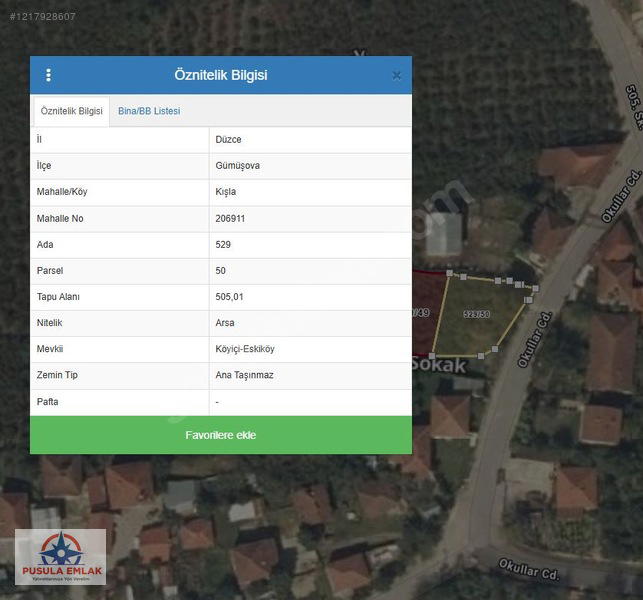
Task: Click the Favorilere ekle button
Action: tap(220, 435)
